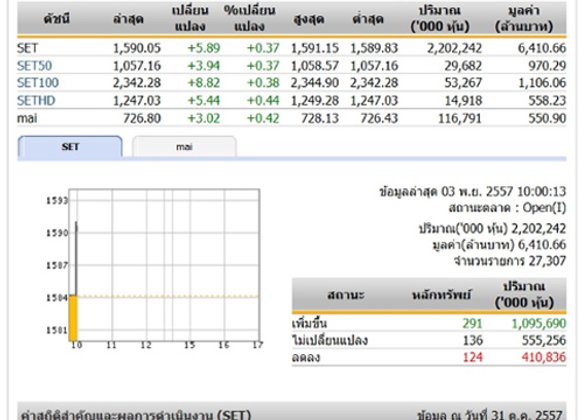The height and width of the screenshot is (420, 583).
Task: Switch to the mai tab
Action: click(x=184, y=147)
